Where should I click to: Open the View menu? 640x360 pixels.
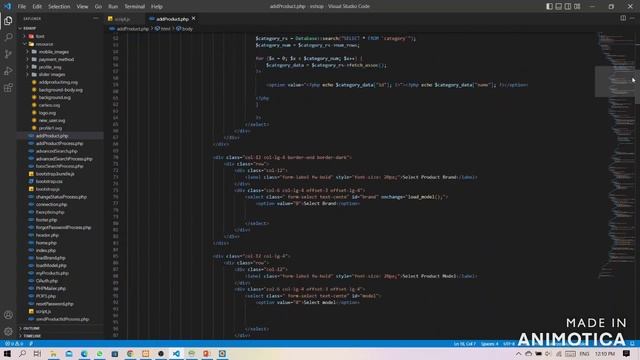point(82,7)
